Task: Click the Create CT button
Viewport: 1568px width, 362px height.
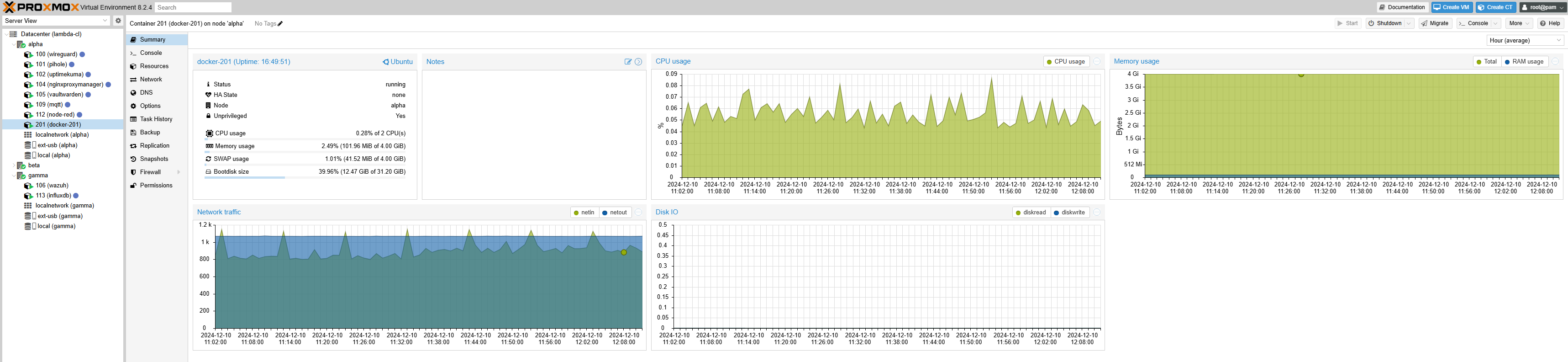Action: 1495,7
